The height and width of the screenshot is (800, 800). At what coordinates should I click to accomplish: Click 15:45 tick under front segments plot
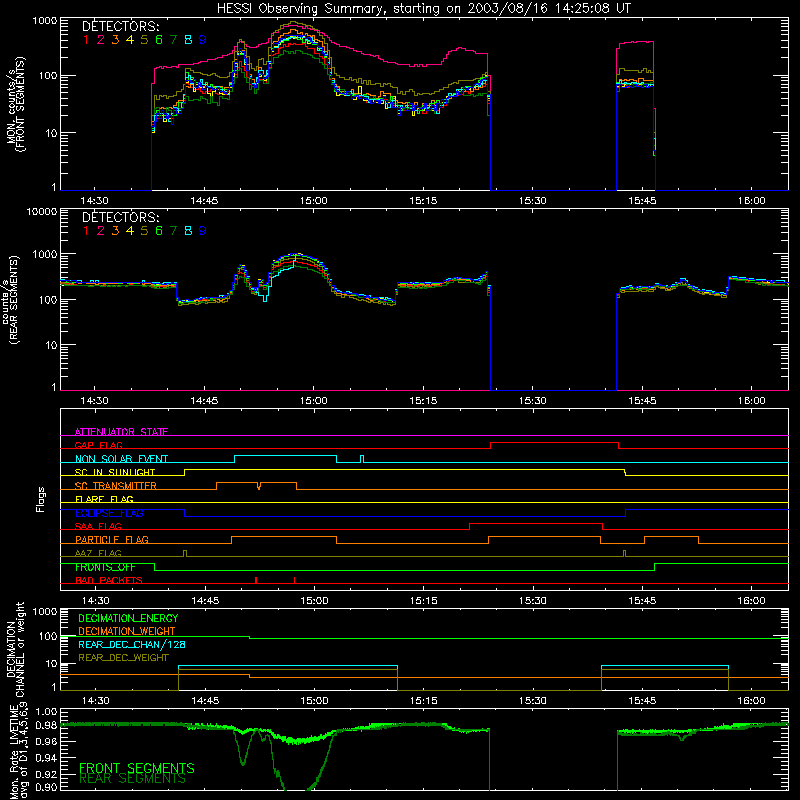tap(642, 201)
